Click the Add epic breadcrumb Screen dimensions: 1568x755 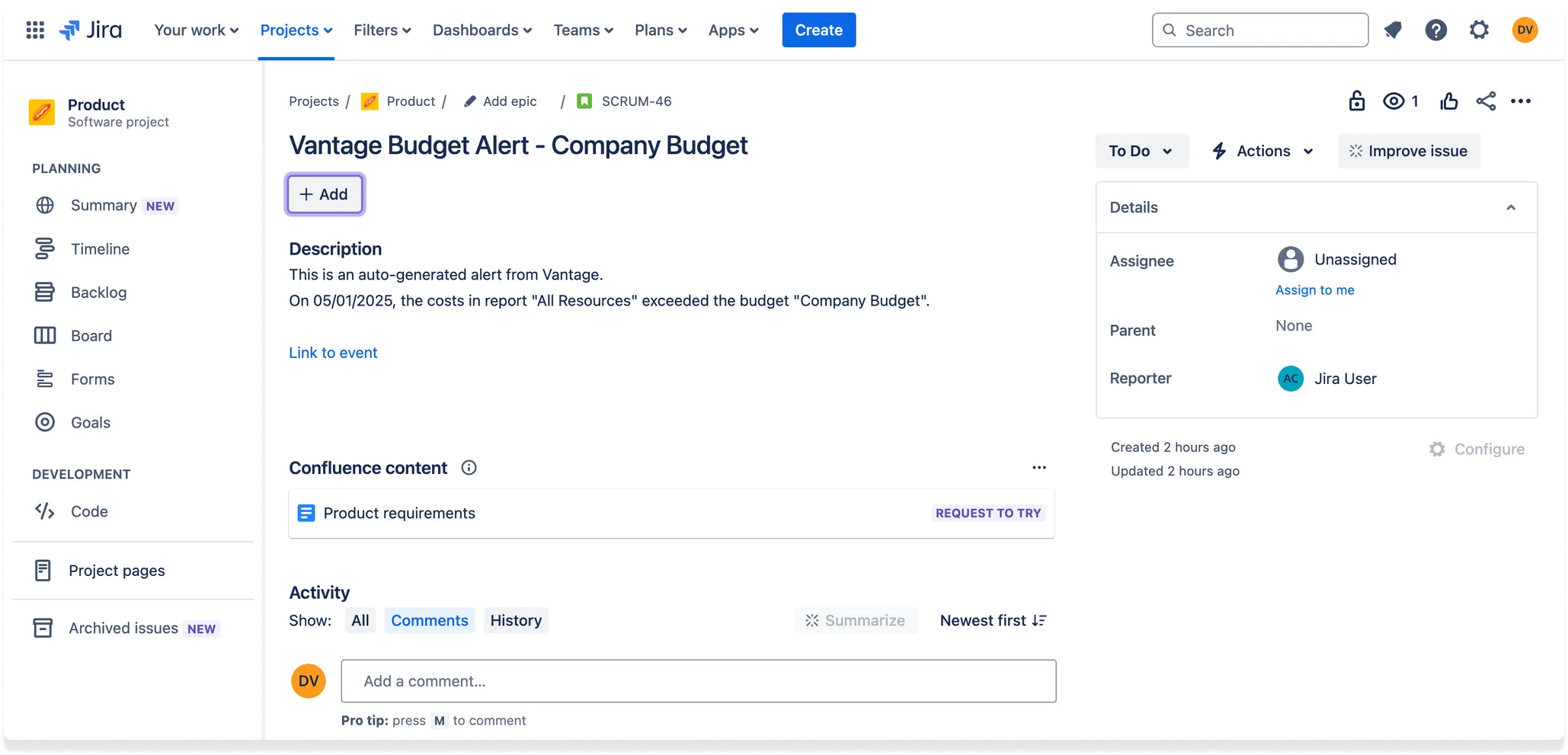tap(510, 101)
